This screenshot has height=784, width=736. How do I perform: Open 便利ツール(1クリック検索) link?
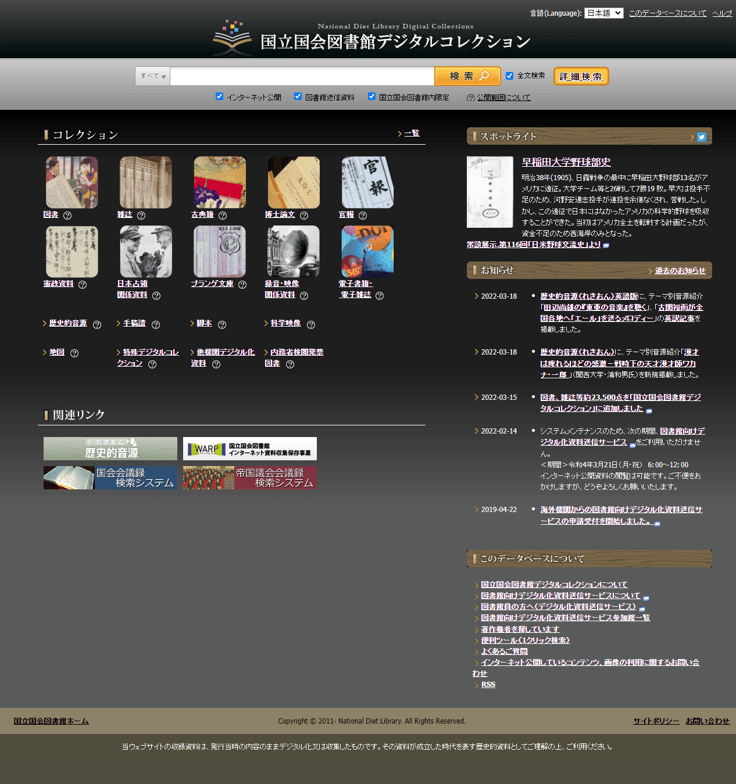tap(525, 640)
